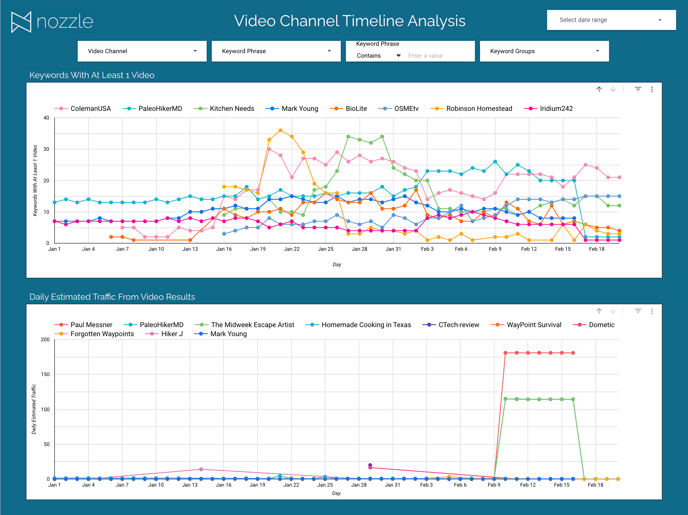688x515 pixels.
Task: Click filter icon on Traffic chart
Action: click(638, 311)
